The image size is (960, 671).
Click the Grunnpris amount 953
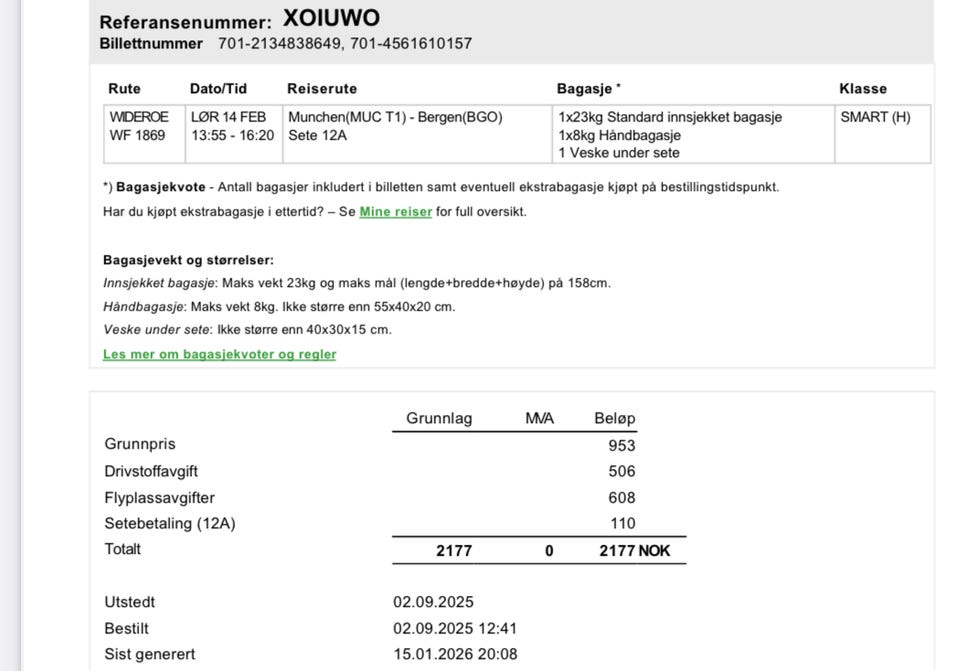[x=621, y=446]
